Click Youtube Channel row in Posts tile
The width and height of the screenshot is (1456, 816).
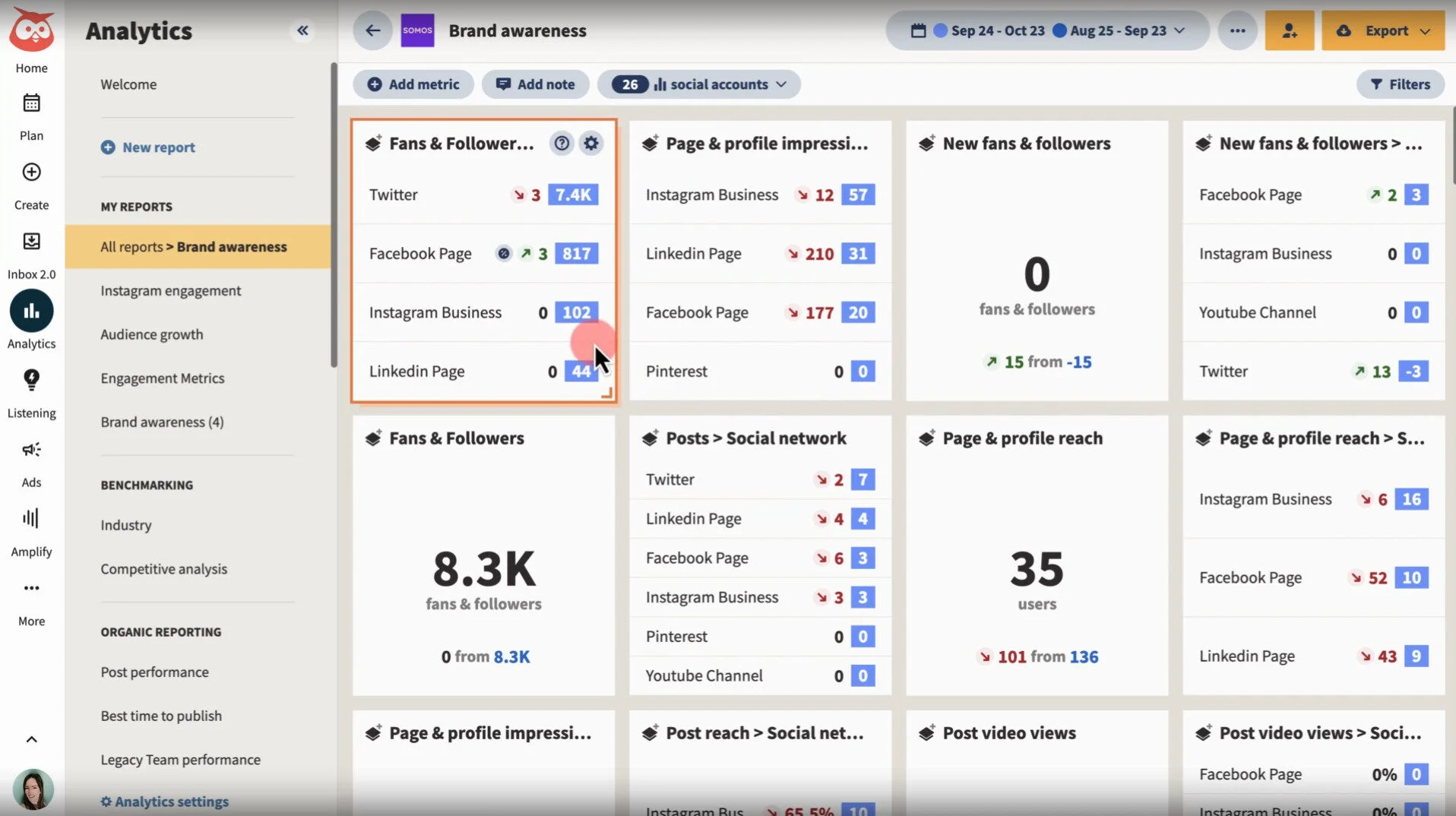point(760,675)
